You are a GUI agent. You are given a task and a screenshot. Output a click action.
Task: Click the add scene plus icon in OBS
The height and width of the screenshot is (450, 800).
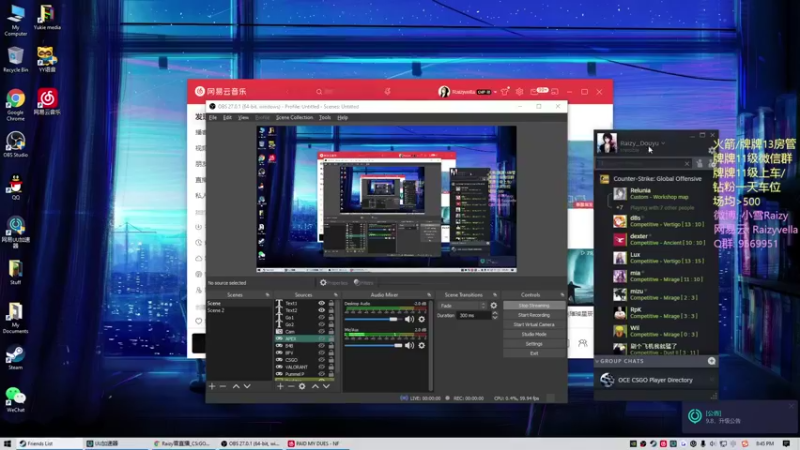212,386
